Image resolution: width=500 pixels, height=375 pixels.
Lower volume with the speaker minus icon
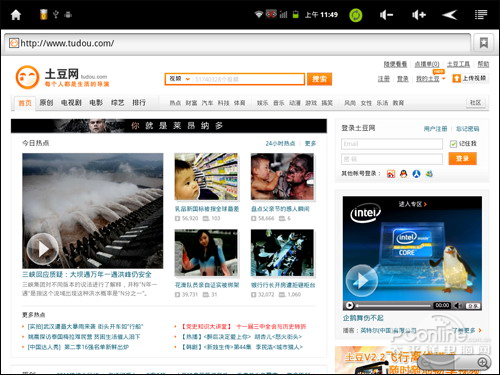tap(386, 15)
